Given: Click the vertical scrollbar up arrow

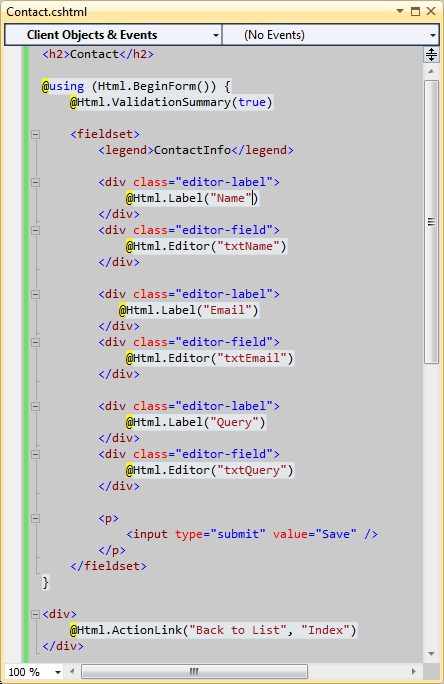Looking at the screenshot, I should point(431,71).
